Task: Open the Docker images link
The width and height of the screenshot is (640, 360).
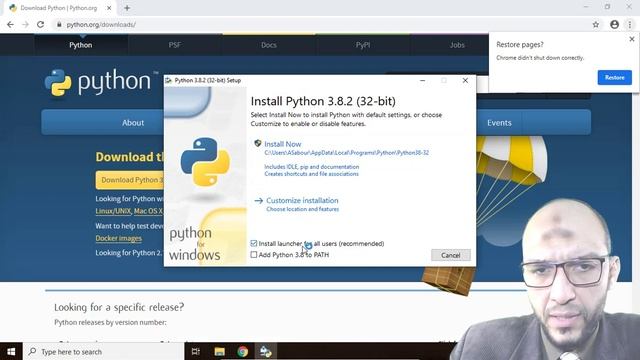Action: click(118, 238)
